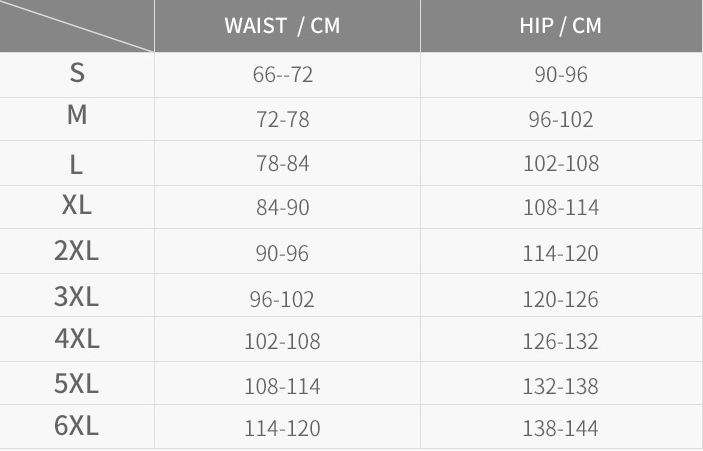Select the 2XL size row label

click(x=76, y=250)
